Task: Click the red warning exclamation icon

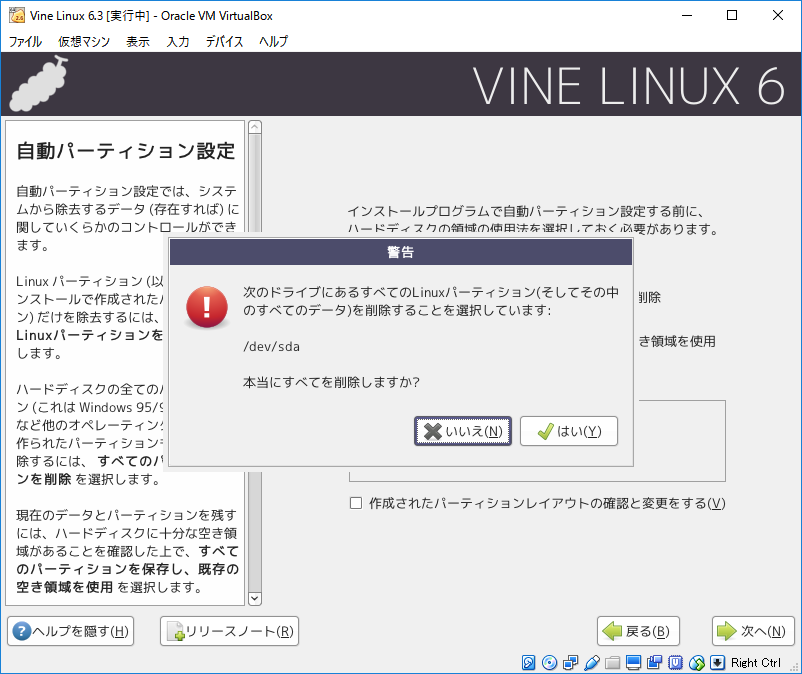Action: [207, 307]
